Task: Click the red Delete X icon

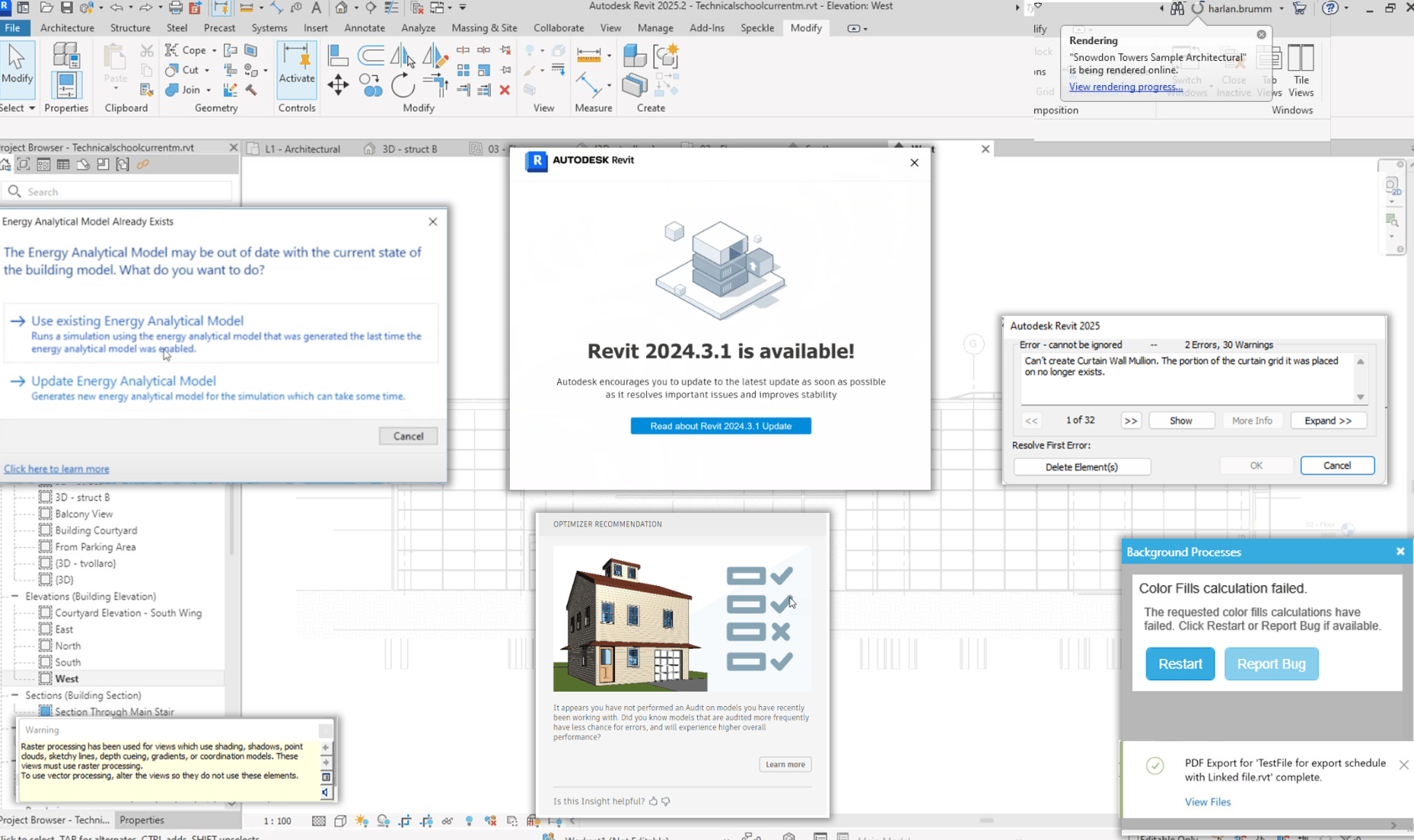Action: [505, 90]
